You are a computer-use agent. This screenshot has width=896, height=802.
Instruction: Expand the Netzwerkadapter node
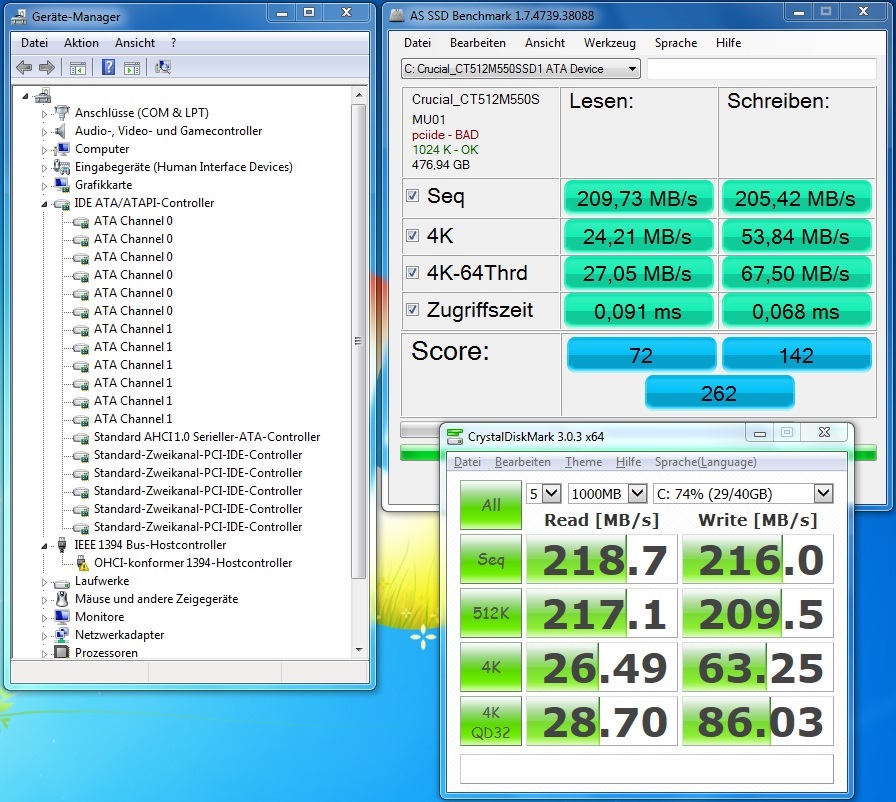[x=44, y=635]
